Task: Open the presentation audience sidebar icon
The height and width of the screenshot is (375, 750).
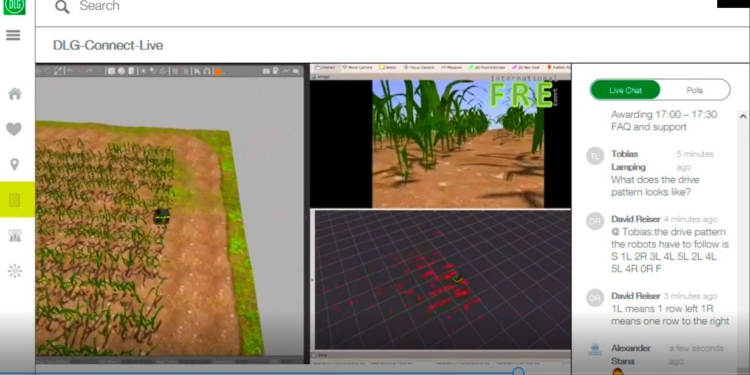Action: coord(15,235)
